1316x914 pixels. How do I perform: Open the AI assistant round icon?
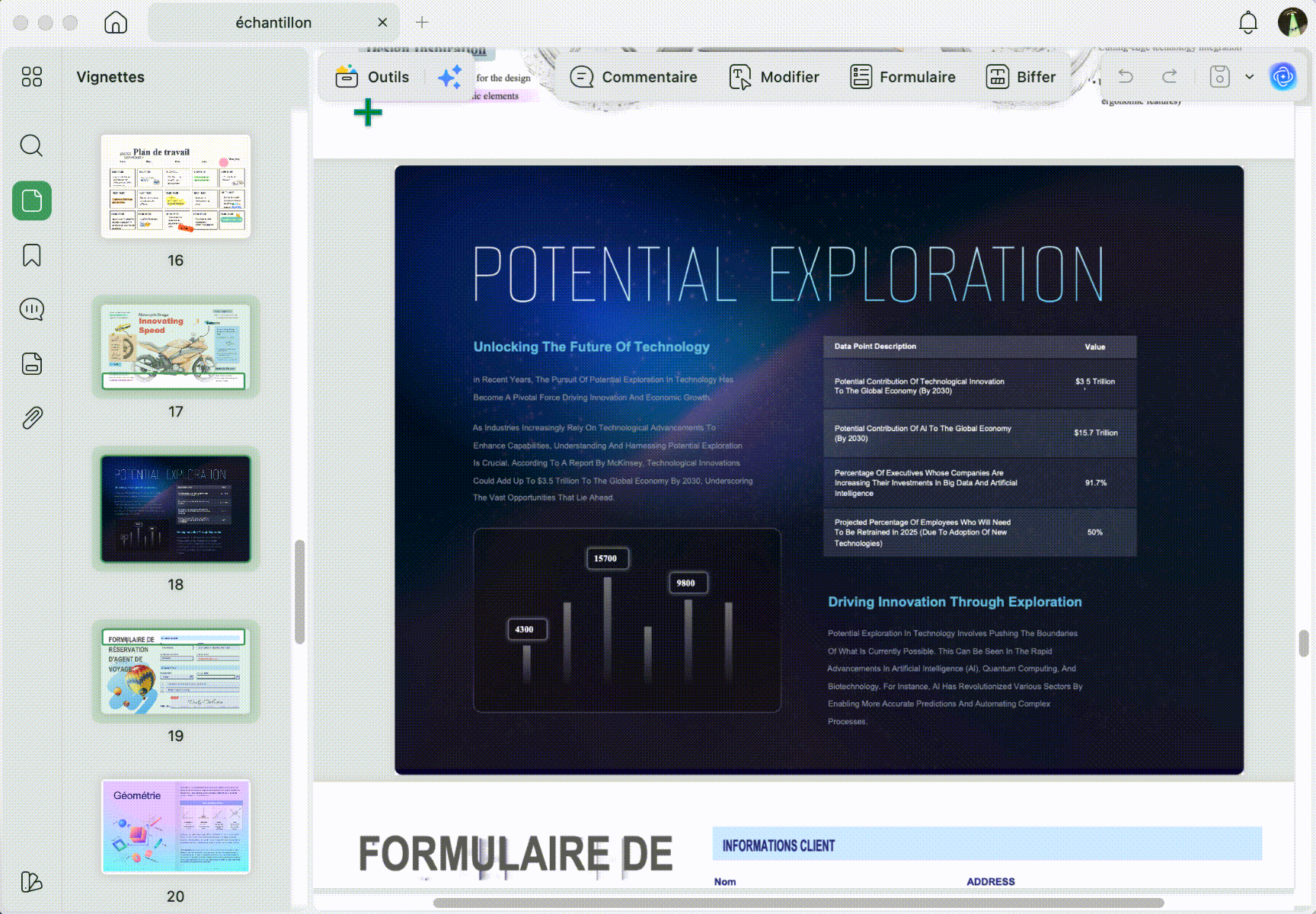click(1283, 77)
